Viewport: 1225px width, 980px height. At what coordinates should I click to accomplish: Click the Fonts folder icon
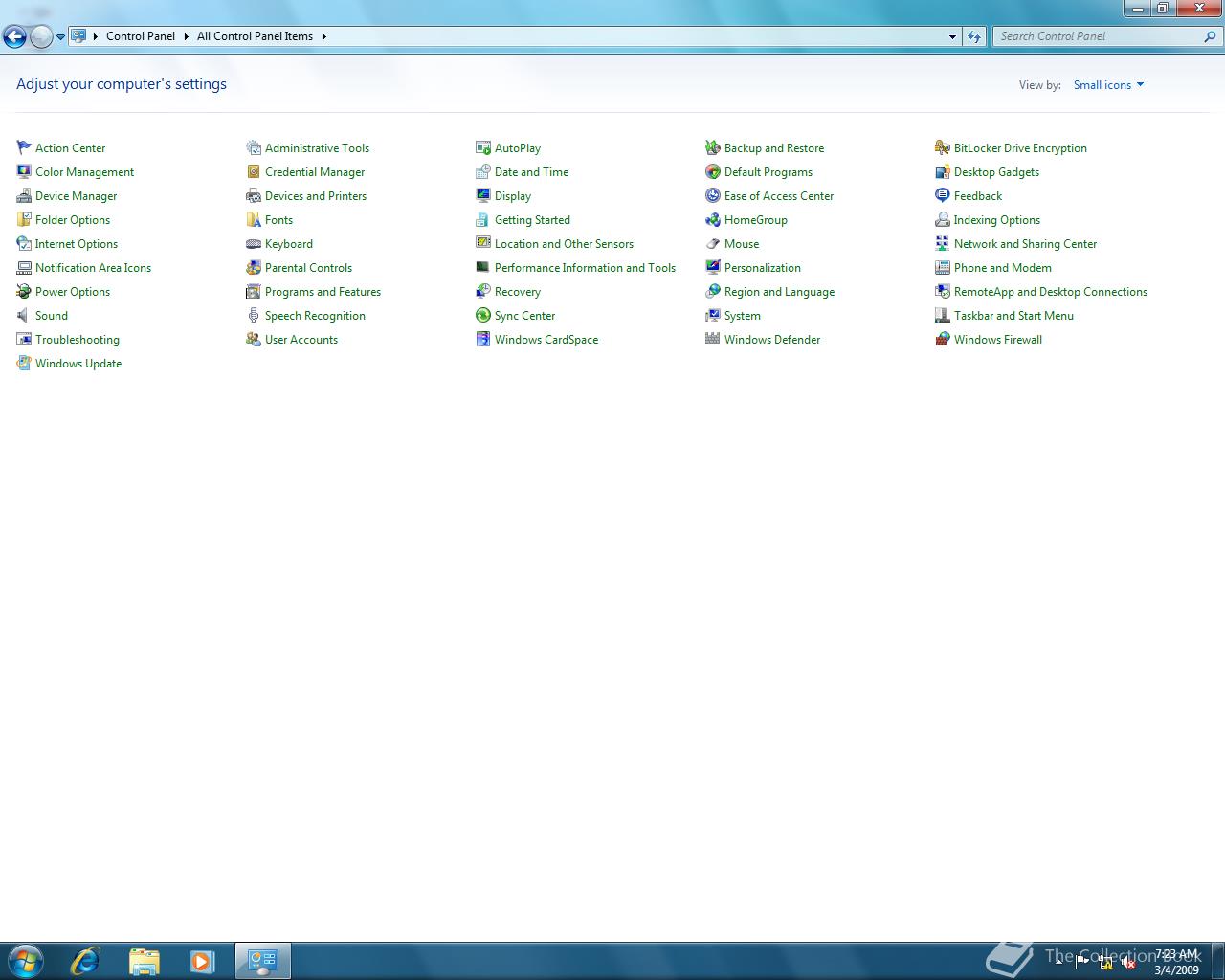254,219
